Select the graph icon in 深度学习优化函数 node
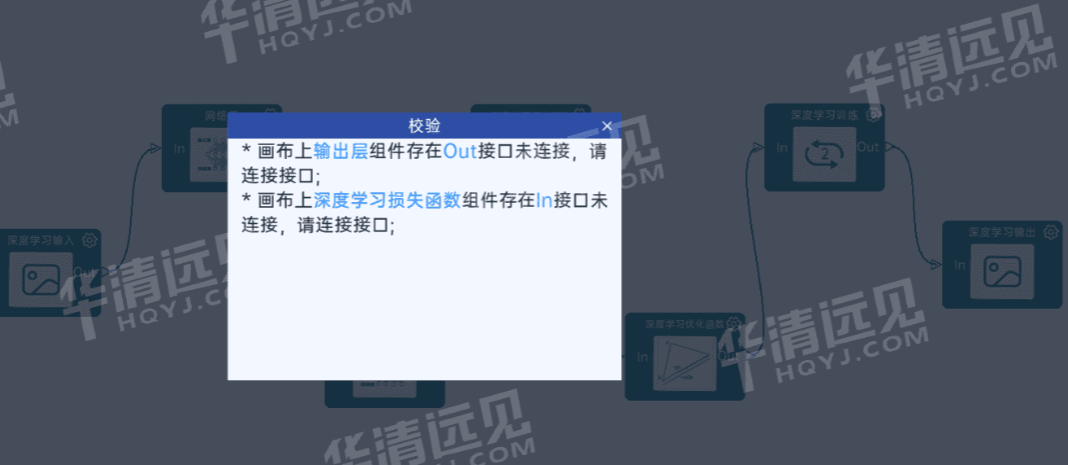 685,363
